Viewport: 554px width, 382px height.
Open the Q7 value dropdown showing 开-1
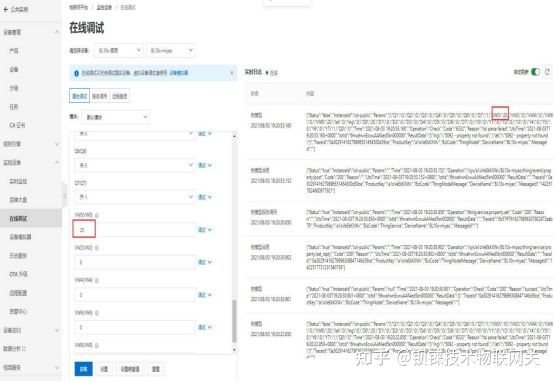(x=135, y=197)
